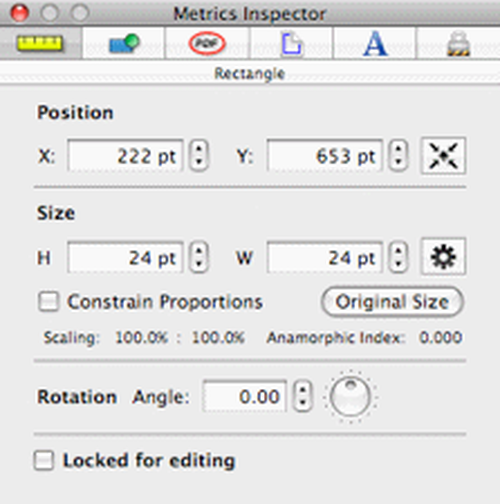The image size is (500, 504).
Task: Click into the rotation Angle field
Action: pos(245,396)
